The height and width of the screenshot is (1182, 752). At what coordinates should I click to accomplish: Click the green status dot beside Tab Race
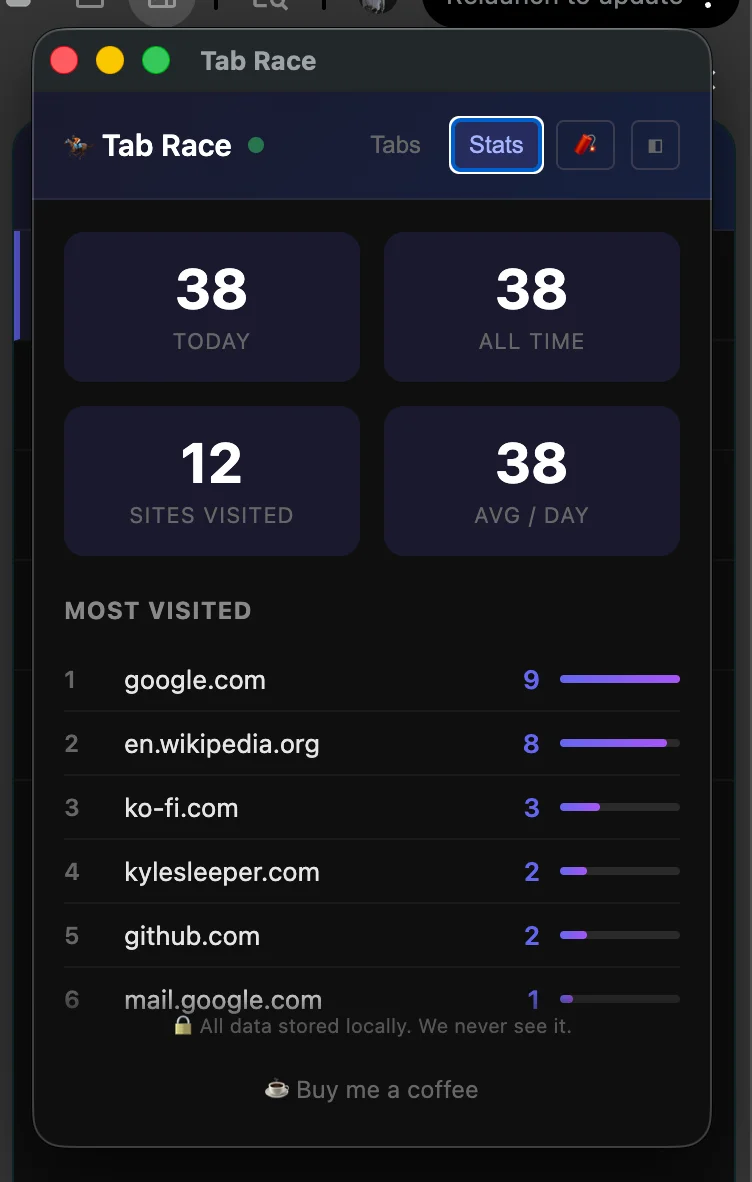tap(256, 145)
